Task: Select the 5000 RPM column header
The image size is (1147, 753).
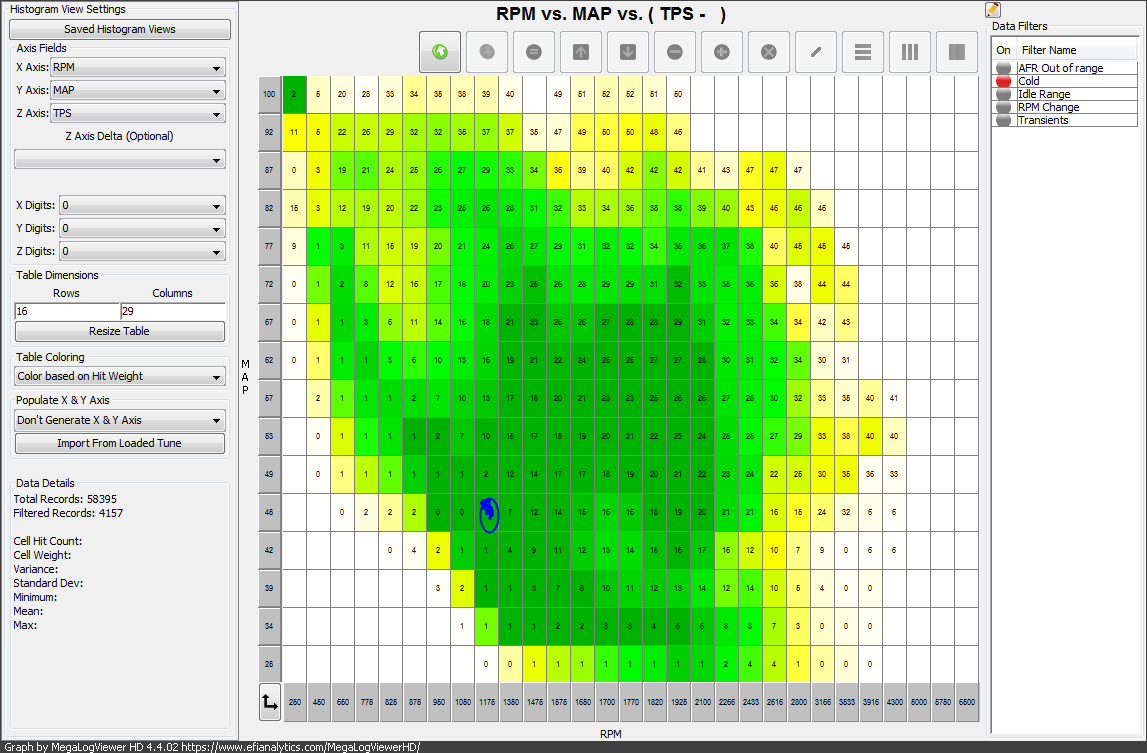Action: tap(919, 702)
